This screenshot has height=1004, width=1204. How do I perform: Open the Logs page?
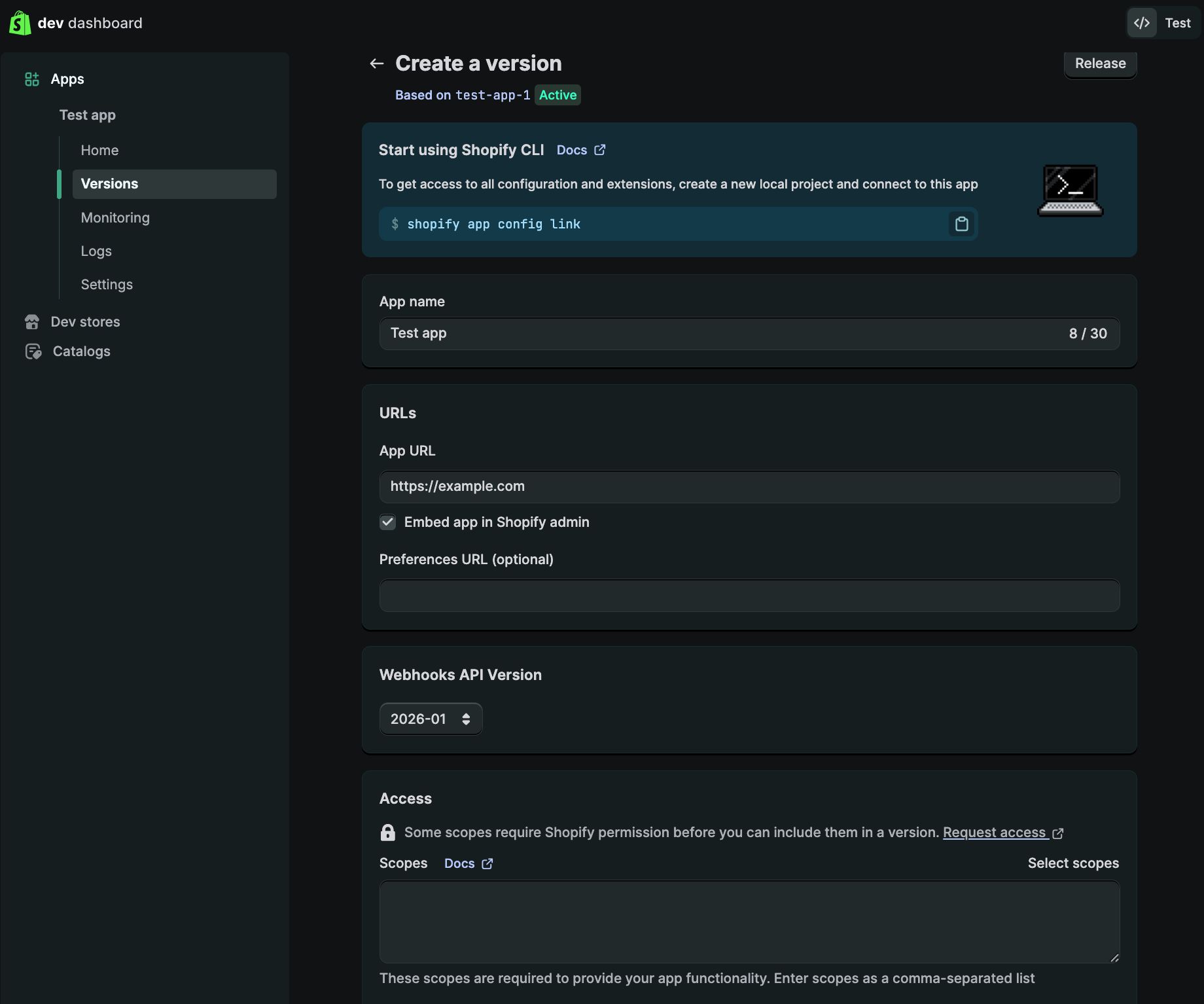click(x=96, y=251)
